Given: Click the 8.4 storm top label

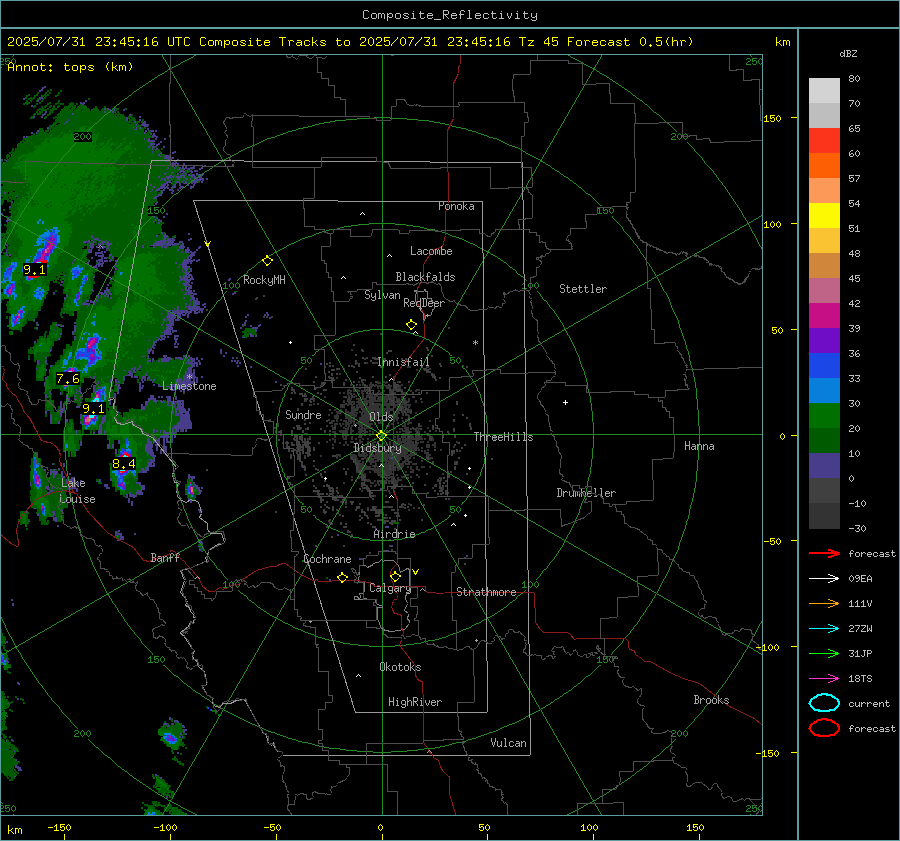Looking at the screenshot, I should tap(124, 464).
